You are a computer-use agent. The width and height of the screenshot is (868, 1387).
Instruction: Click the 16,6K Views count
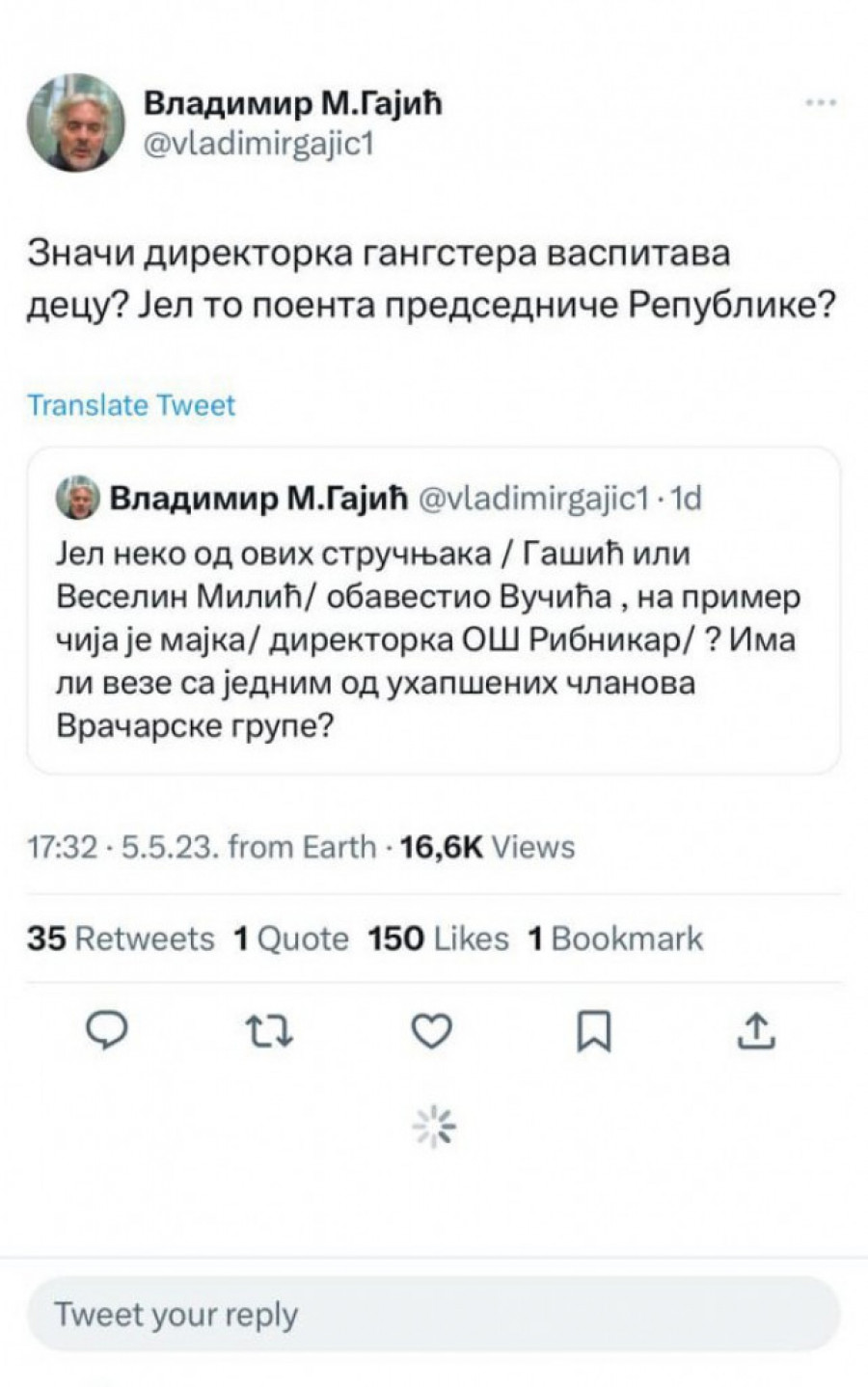point(487,847)
